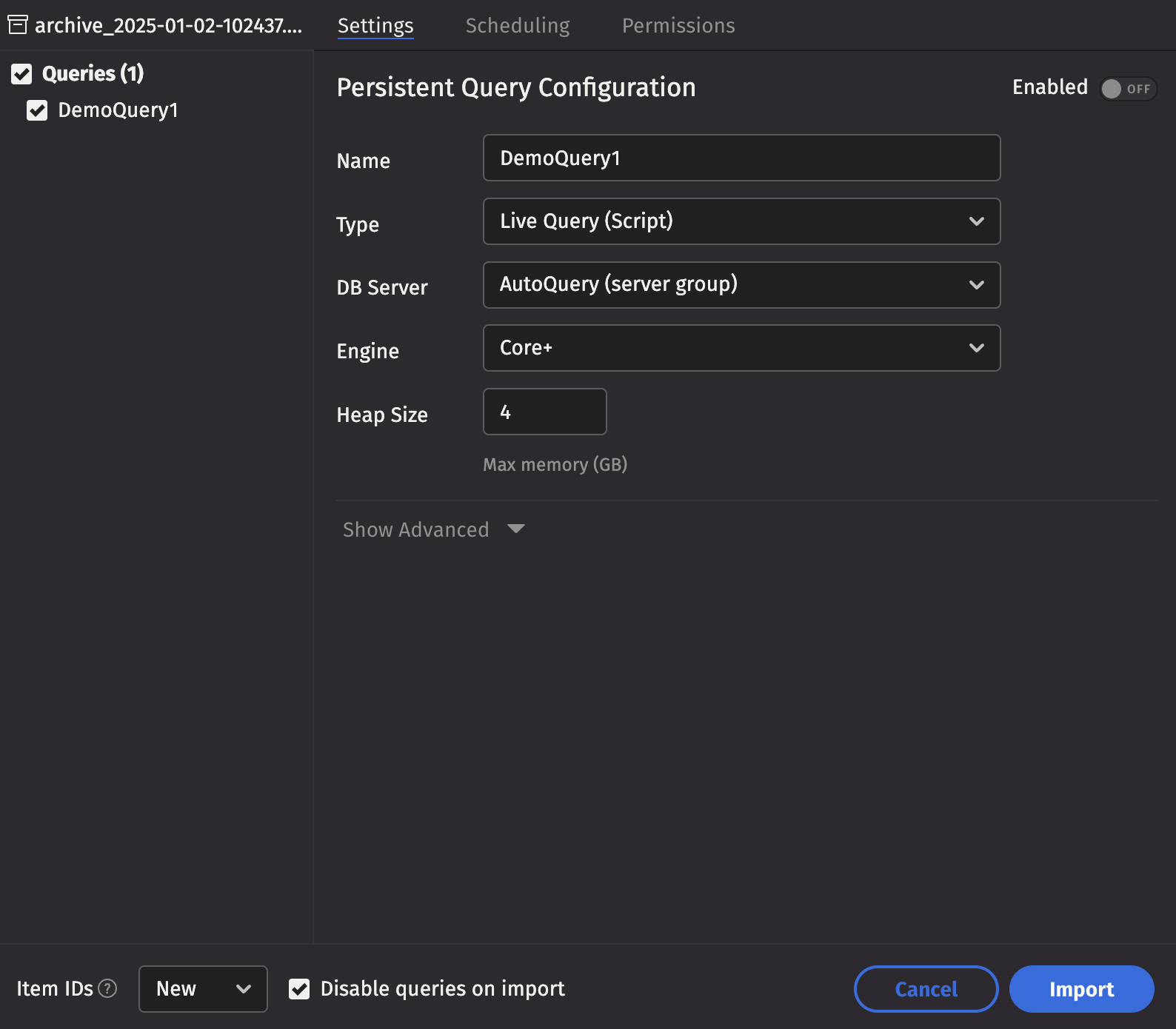Select the Settings tab
The image size is (1176, 1029).
[375, 26]
